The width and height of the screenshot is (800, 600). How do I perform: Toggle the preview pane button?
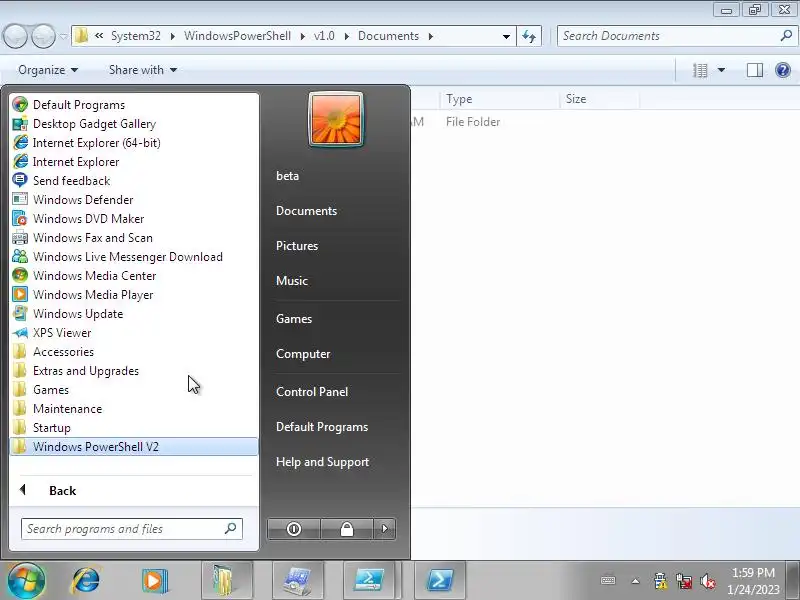coord(755,70)
